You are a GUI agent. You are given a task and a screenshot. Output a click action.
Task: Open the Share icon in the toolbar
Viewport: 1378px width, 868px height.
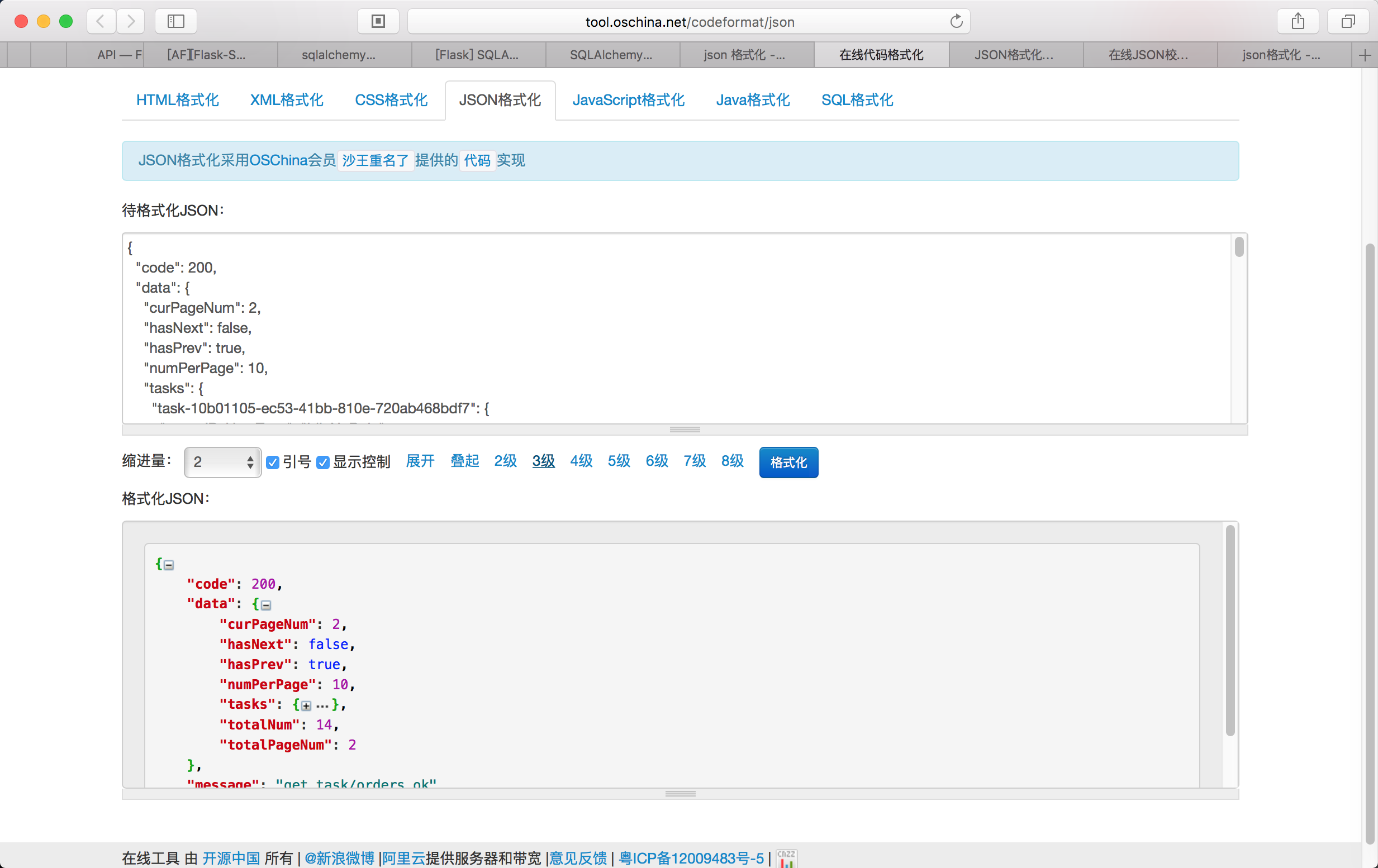[x=1298, y=22]
